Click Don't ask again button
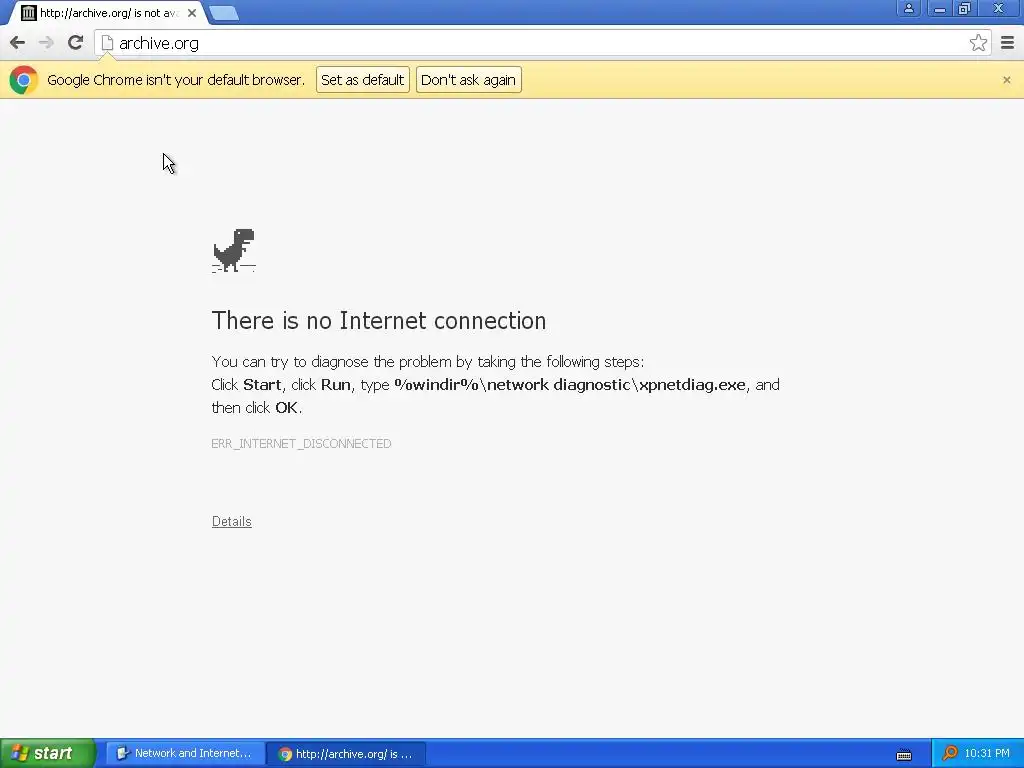Viewport: 1024px width, 768px height. point(468,80)
